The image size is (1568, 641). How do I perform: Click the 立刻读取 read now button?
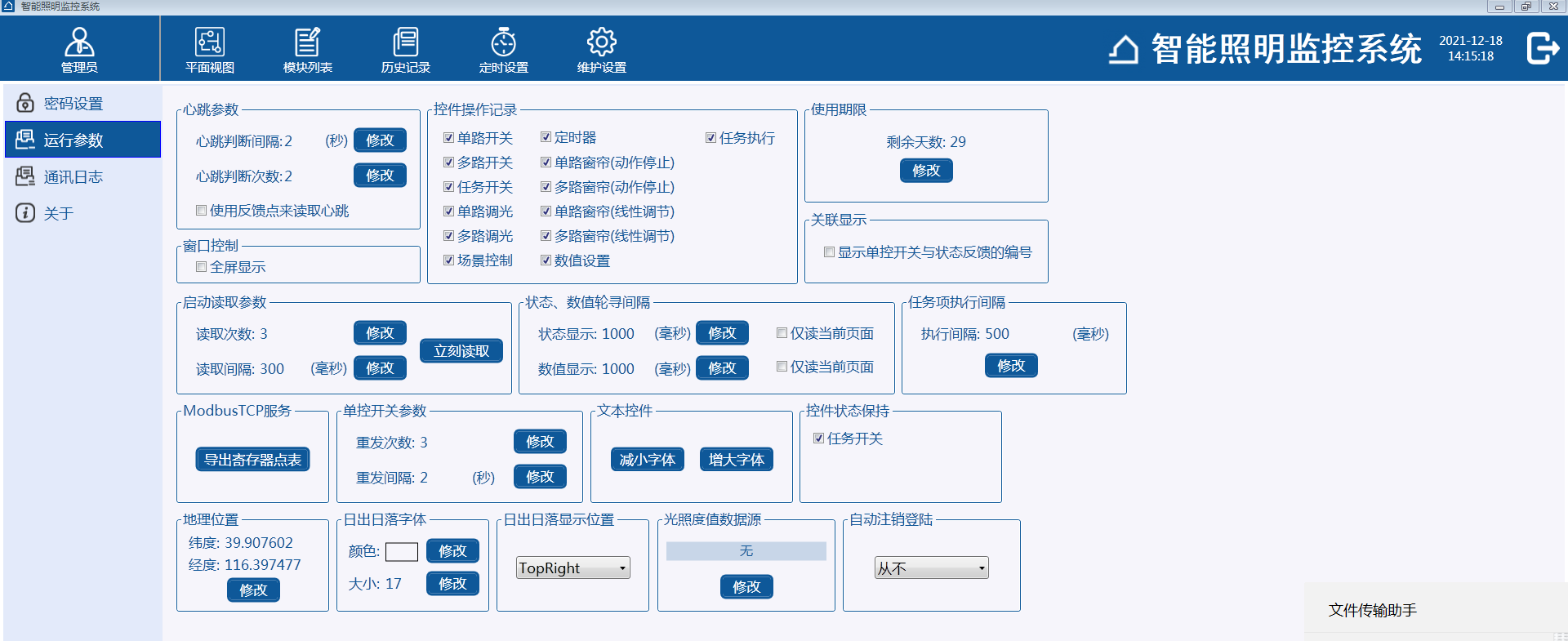coord(461,351)
